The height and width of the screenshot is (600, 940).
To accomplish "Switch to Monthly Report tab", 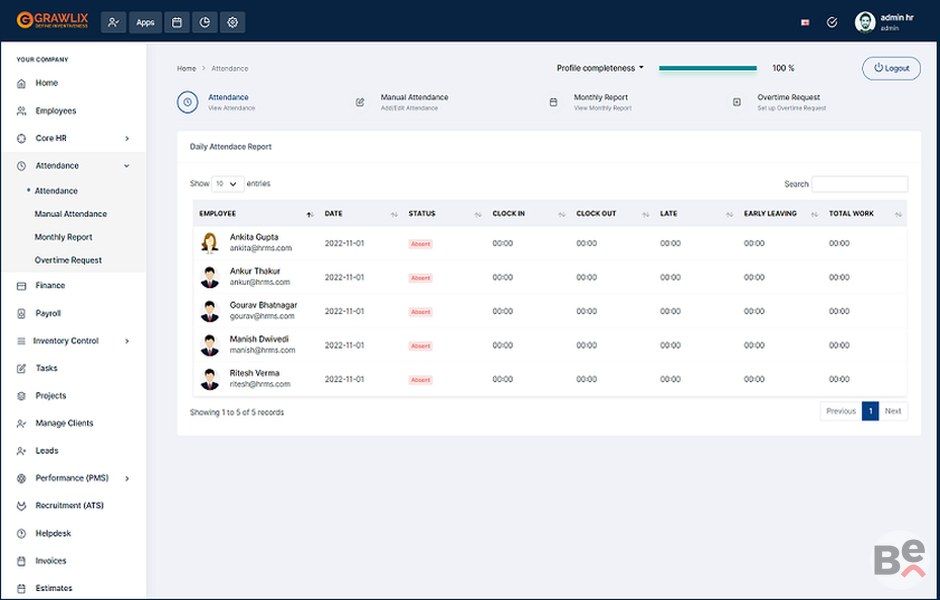I will (601, 102).
